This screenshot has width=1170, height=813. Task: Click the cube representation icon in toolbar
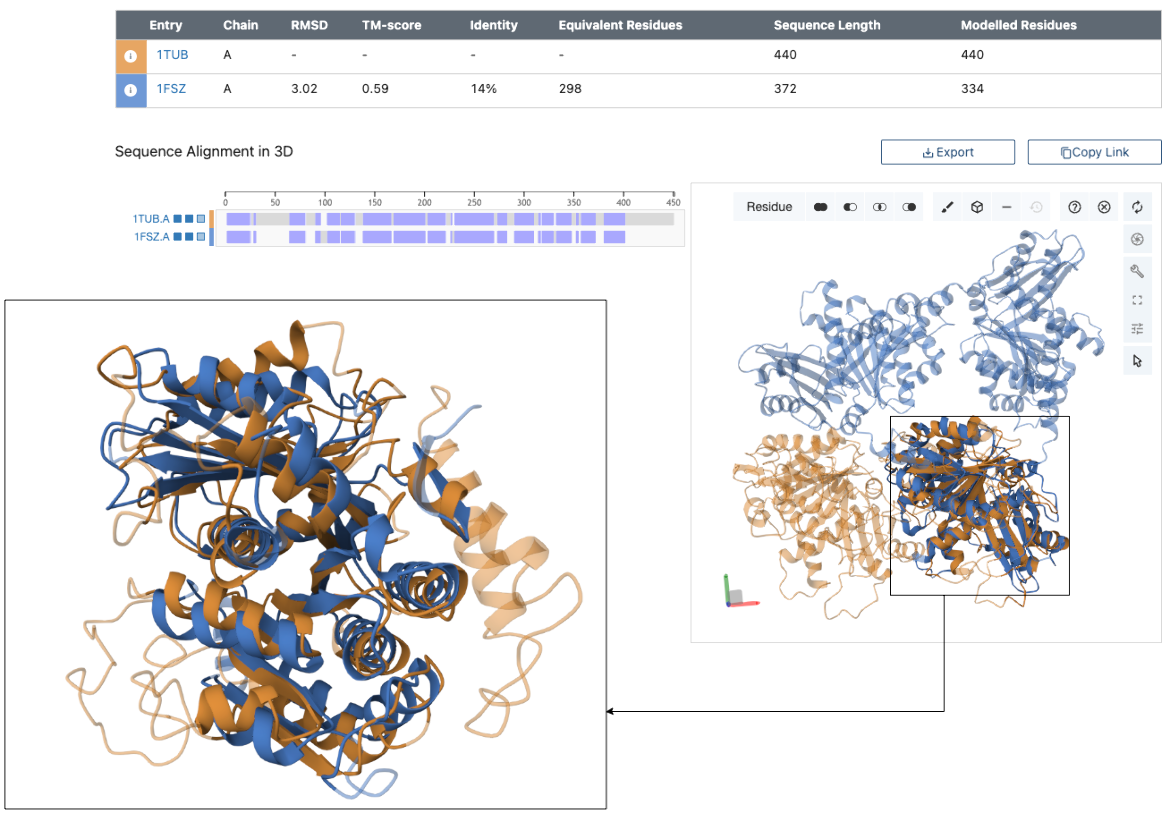tap(977, 207)
